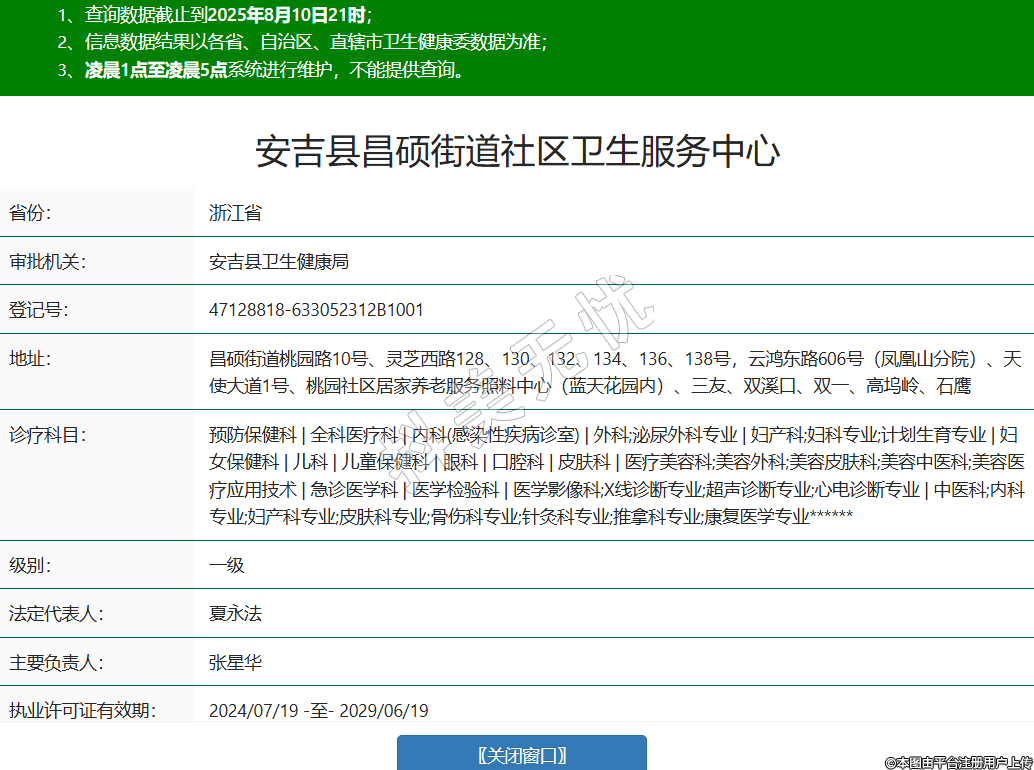Click the name 张星华
Screen dimensions: 1034x770
(235, 662)
